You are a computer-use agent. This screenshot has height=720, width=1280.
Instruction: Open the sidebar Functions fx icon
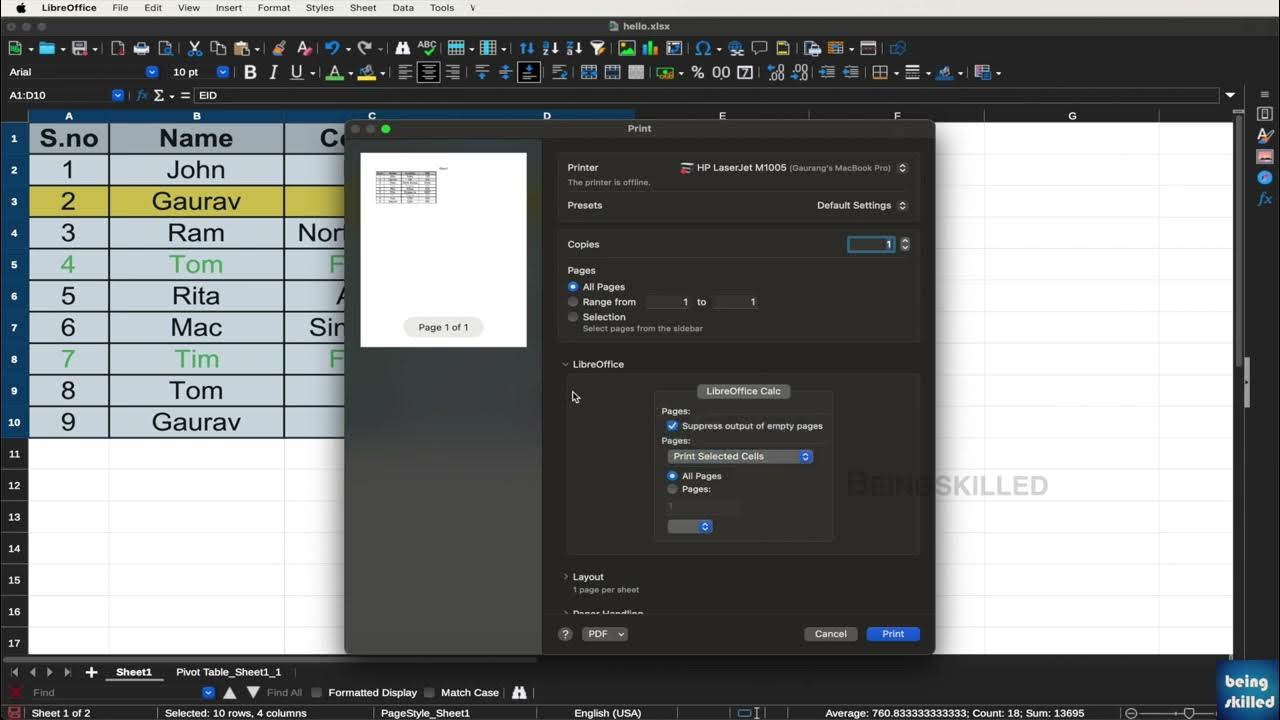[1265, 199]
